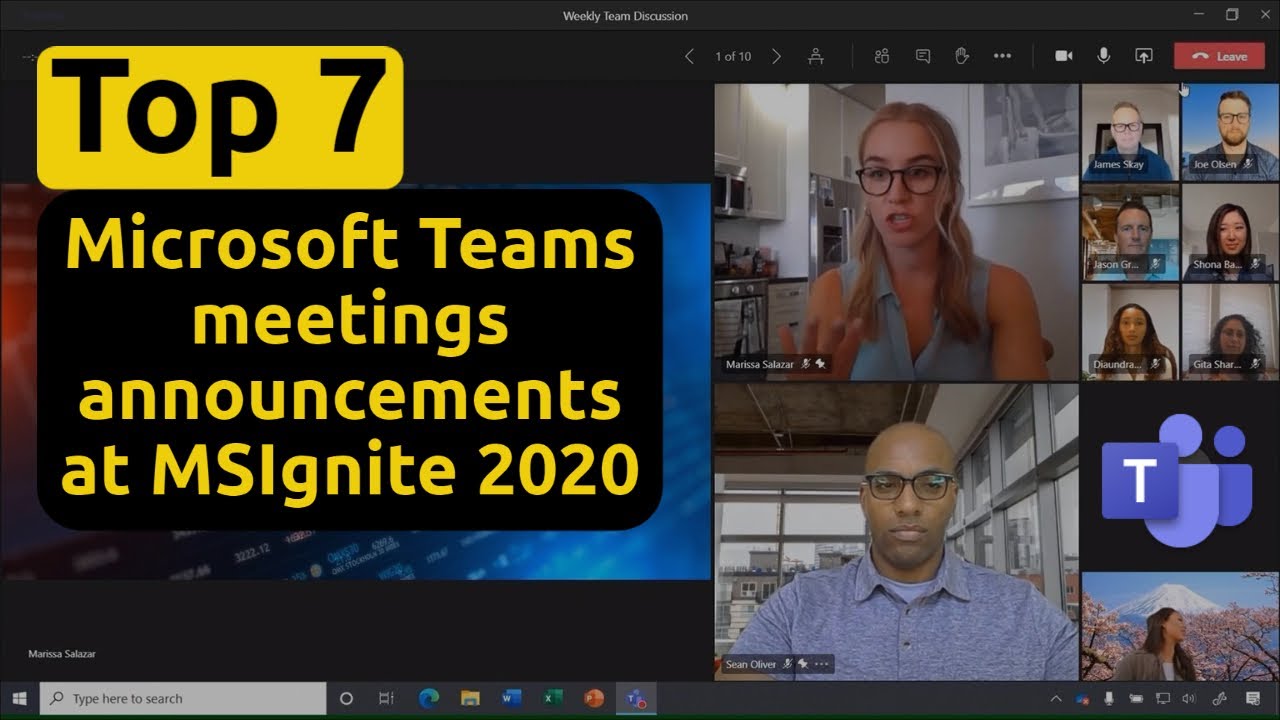Open PowerPoint from the taskbar

(x=595, y=699)
